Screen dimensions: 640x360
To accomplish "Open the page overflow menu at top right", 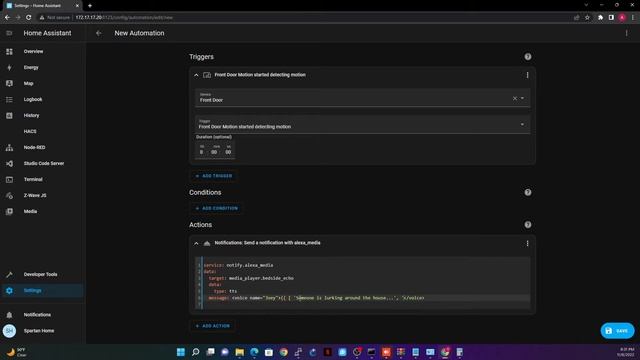I will [x=627, y=33].
